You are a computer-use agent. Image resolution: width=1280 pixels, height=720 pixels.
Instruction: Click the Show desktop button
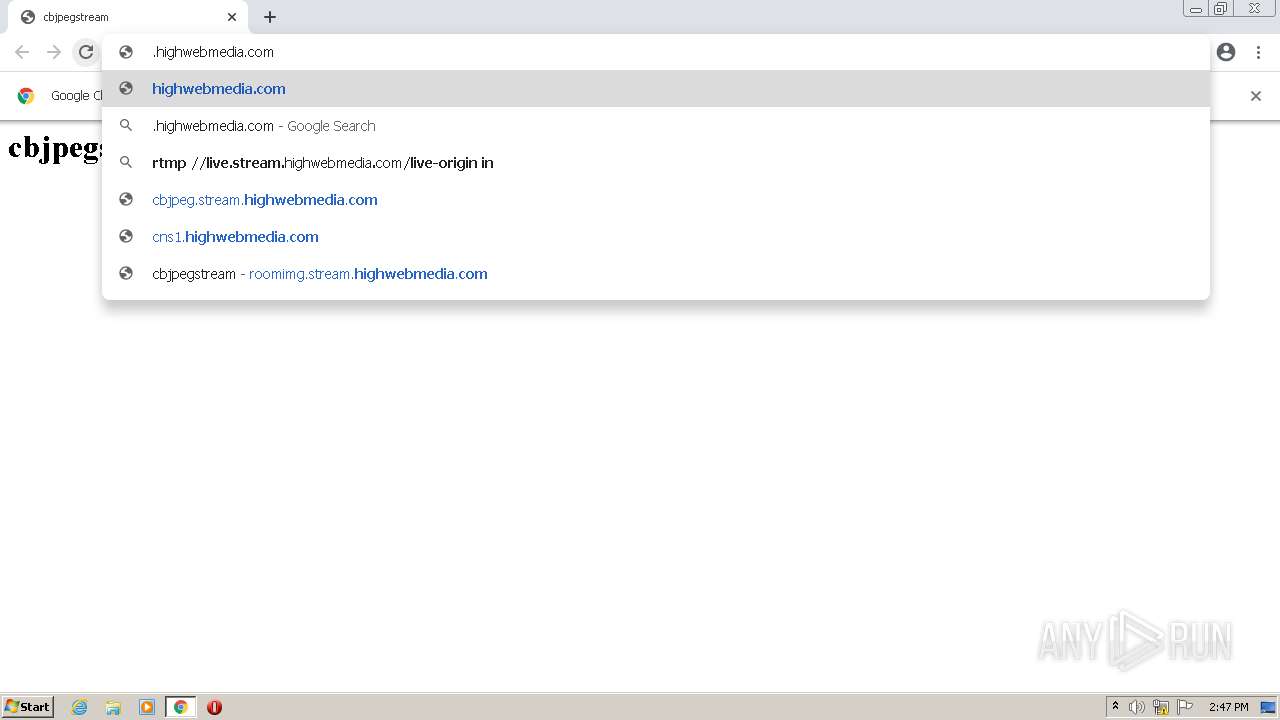1269,707
